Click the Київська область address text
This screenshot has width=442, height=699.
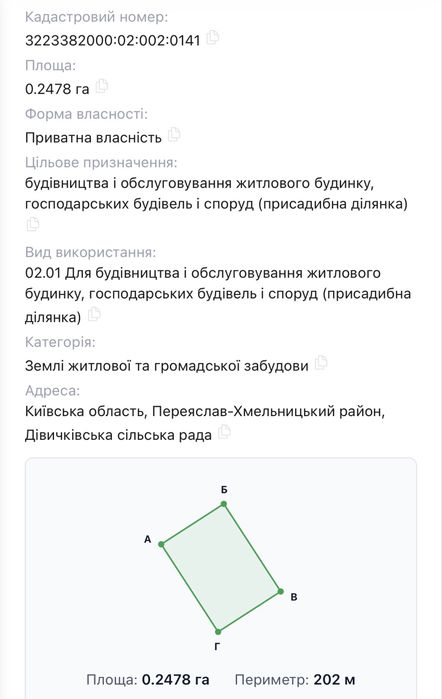click(x=86, y=411)
